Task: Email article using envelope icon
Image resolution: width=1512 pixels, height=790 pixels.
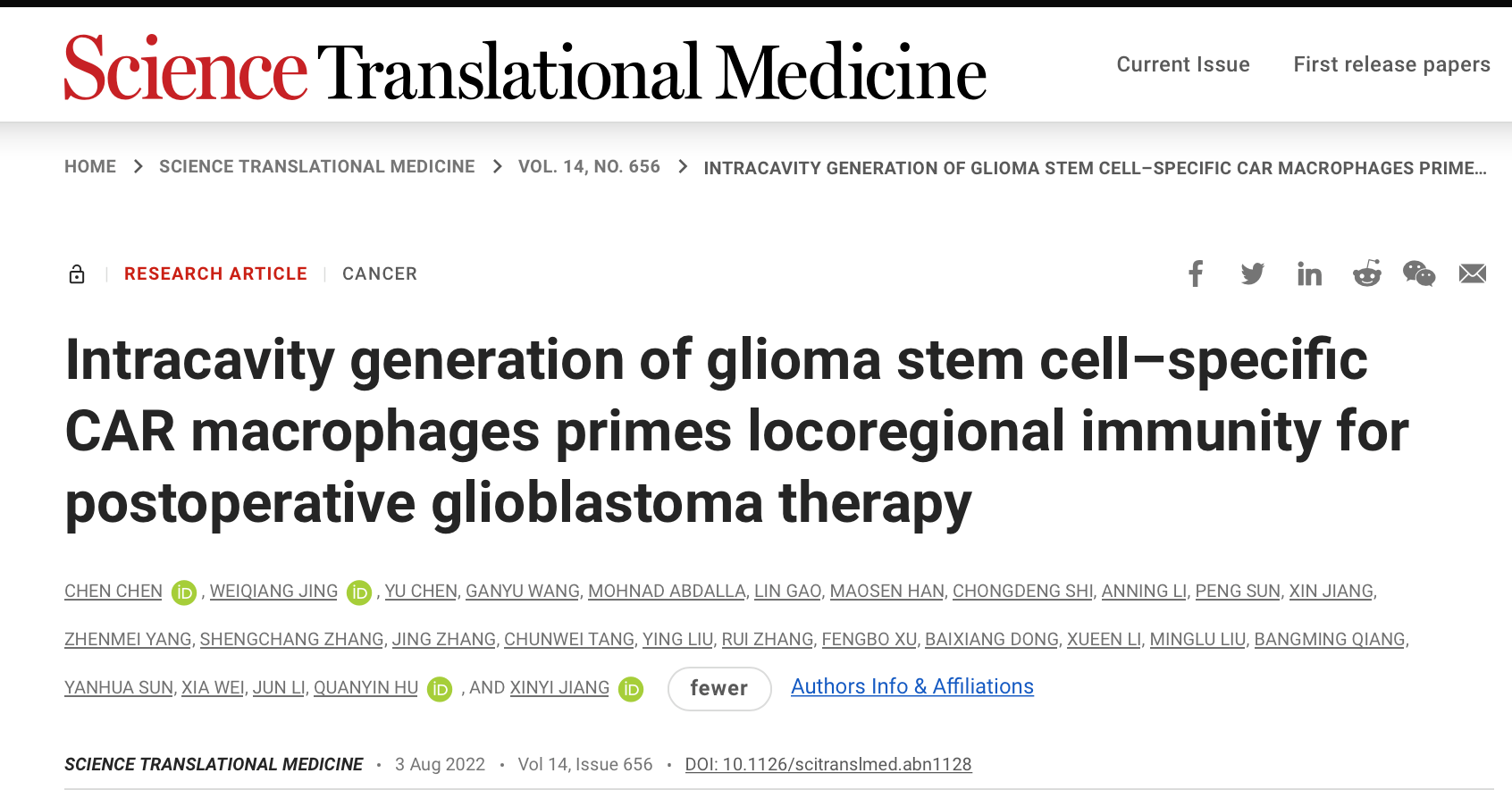Action: 1472,273
